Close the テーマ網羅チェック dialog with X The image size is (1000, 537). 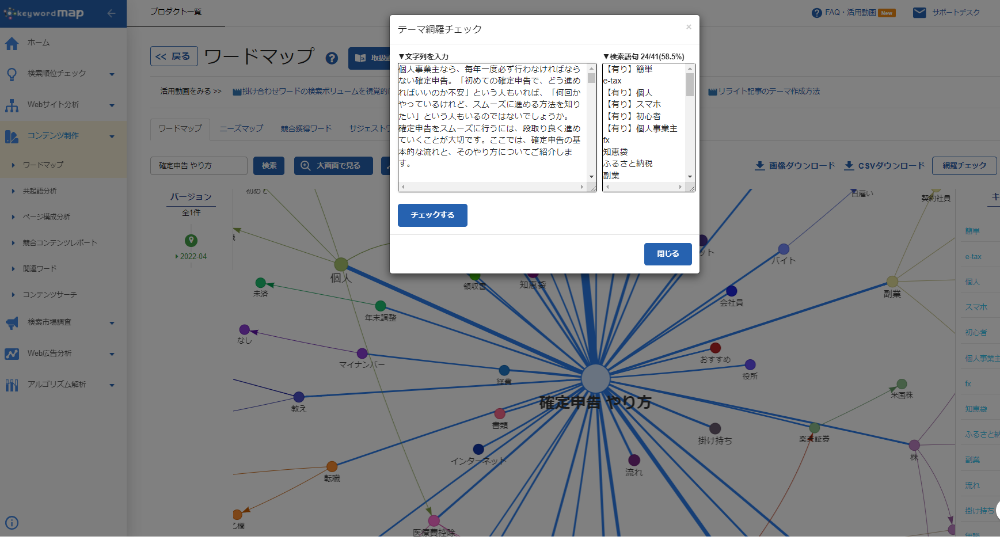pos(688,27)
